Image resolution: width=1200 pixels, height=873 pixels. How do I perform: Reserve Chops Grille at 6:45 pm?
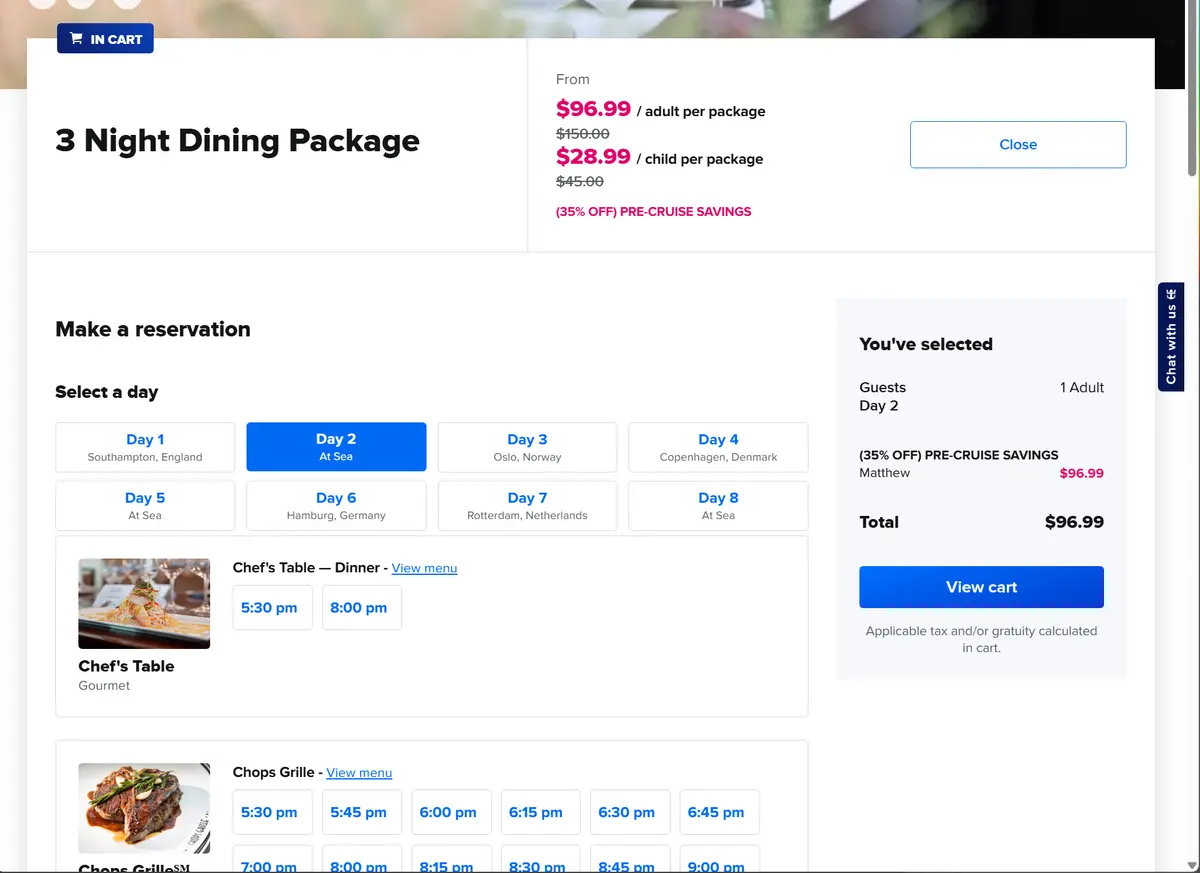[716, 812]
